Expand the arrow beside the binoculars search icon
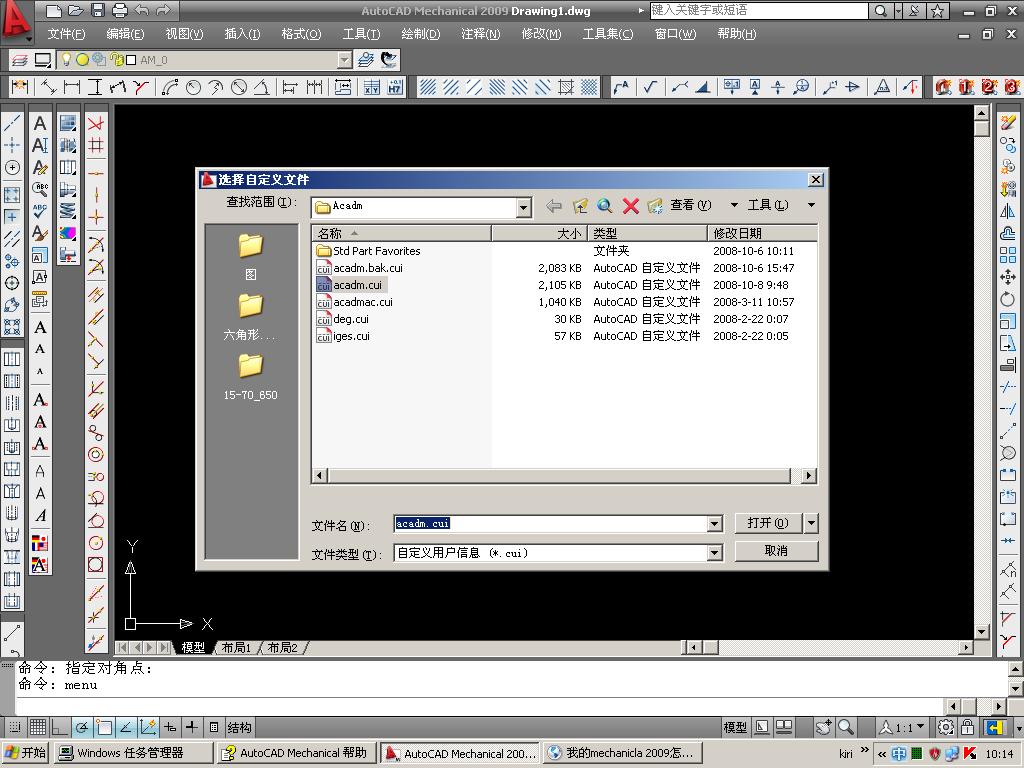The image size is (1024, 768). pos(899,10)
